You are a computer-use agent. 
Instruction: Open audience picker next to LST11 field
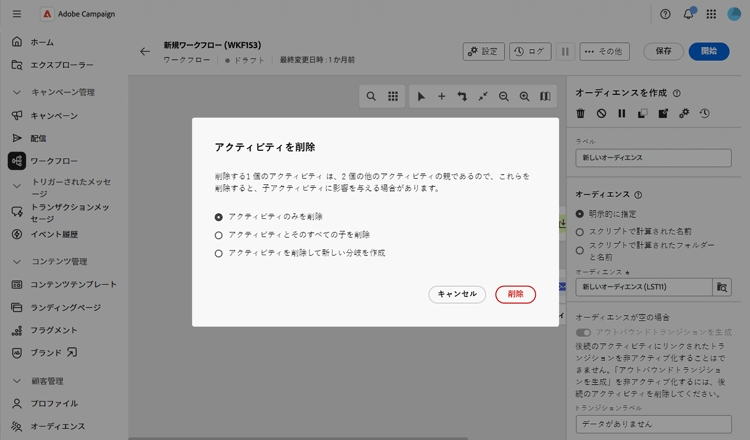pyautogui.click(x=722, y=287)
